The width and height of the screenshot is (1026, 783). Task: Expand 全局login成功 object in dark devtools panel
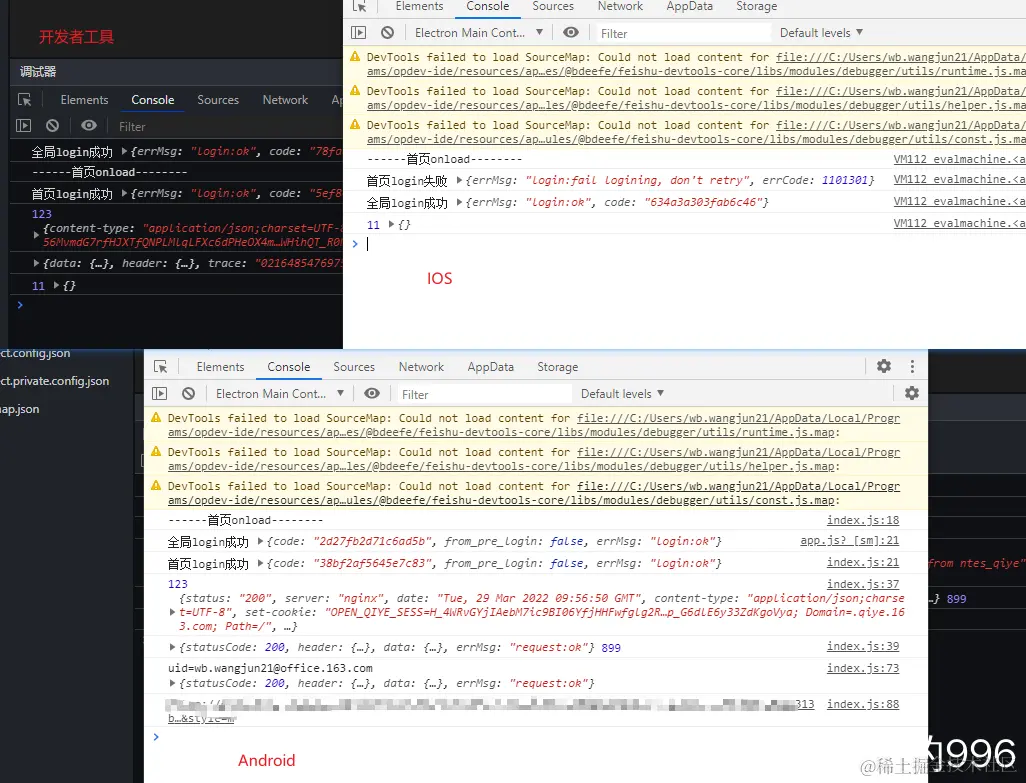[124, 151]
